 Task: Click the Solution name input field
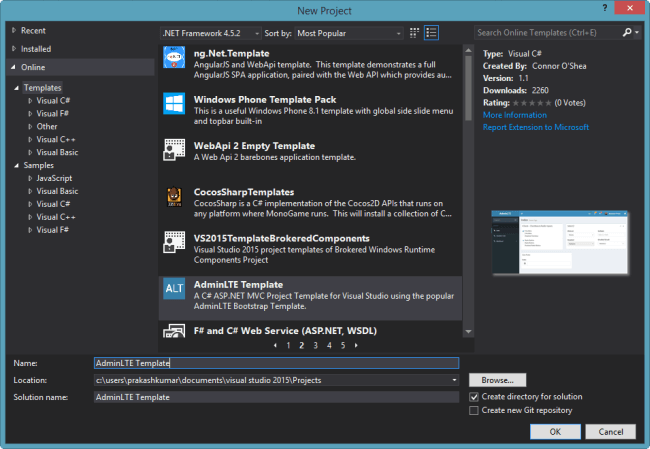[276, 397]
